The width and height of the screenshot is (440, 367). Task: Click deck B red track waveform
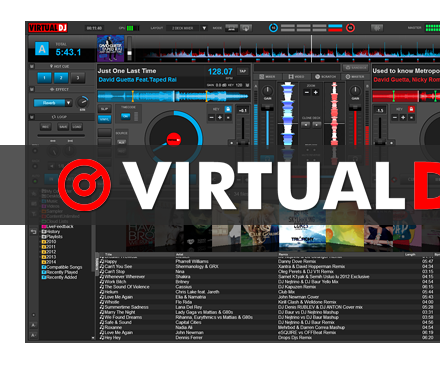tap(406, 97)
